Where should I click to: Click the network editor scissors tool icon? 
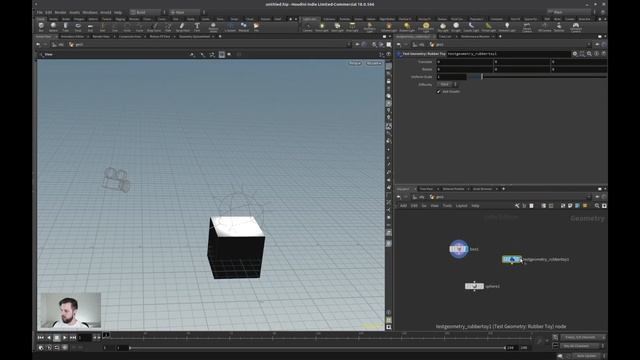click(x=517, y=206)
